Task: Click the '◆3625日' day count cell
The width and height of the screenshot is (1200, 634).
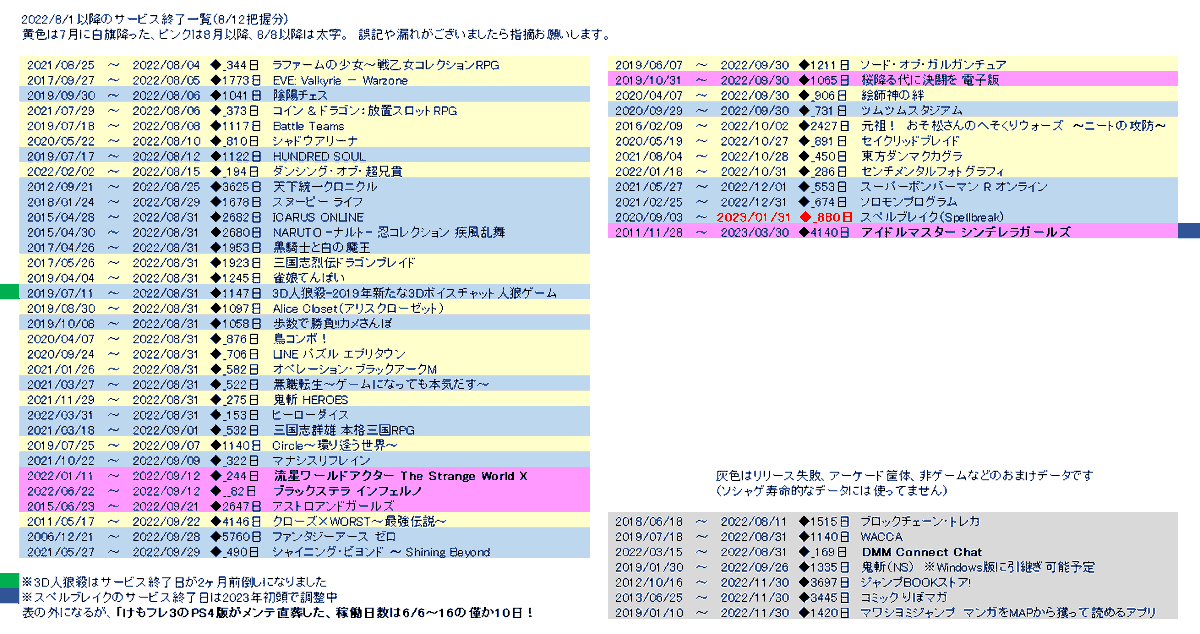Action: pos(234,187)
